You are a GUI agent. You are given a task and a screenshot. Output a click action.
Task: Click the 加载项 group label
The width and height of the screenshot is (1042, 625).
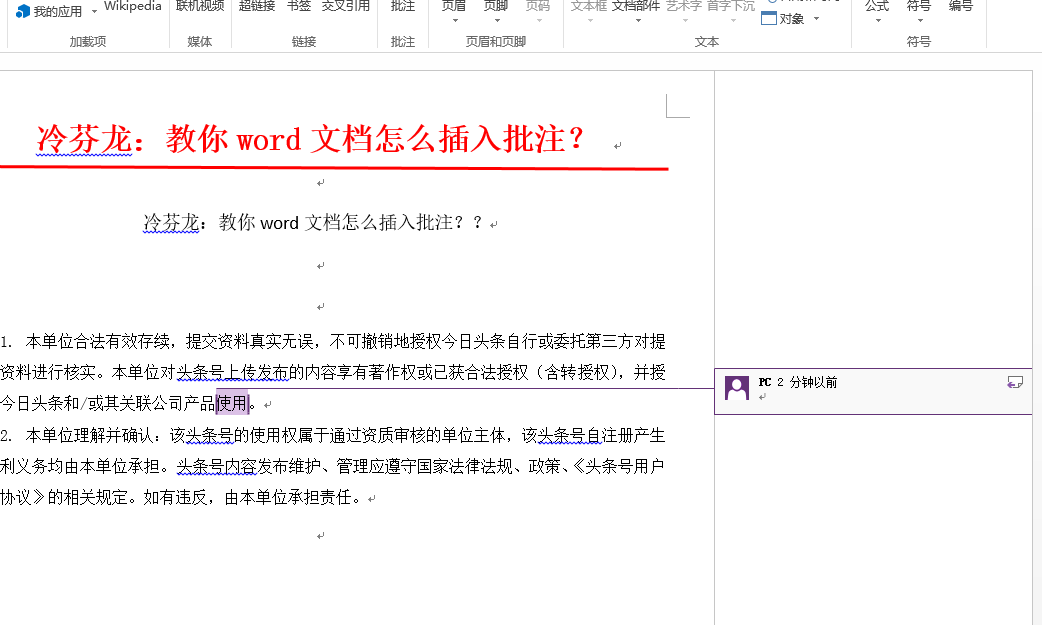point(88,41)
